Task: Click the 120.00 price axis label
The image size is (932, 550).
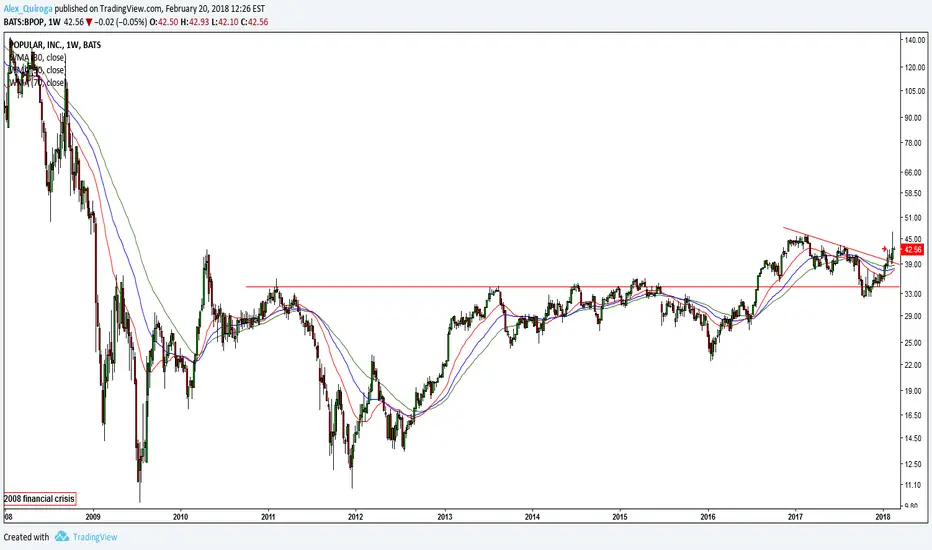Action: pyautogui.click(x=915, y=67)
